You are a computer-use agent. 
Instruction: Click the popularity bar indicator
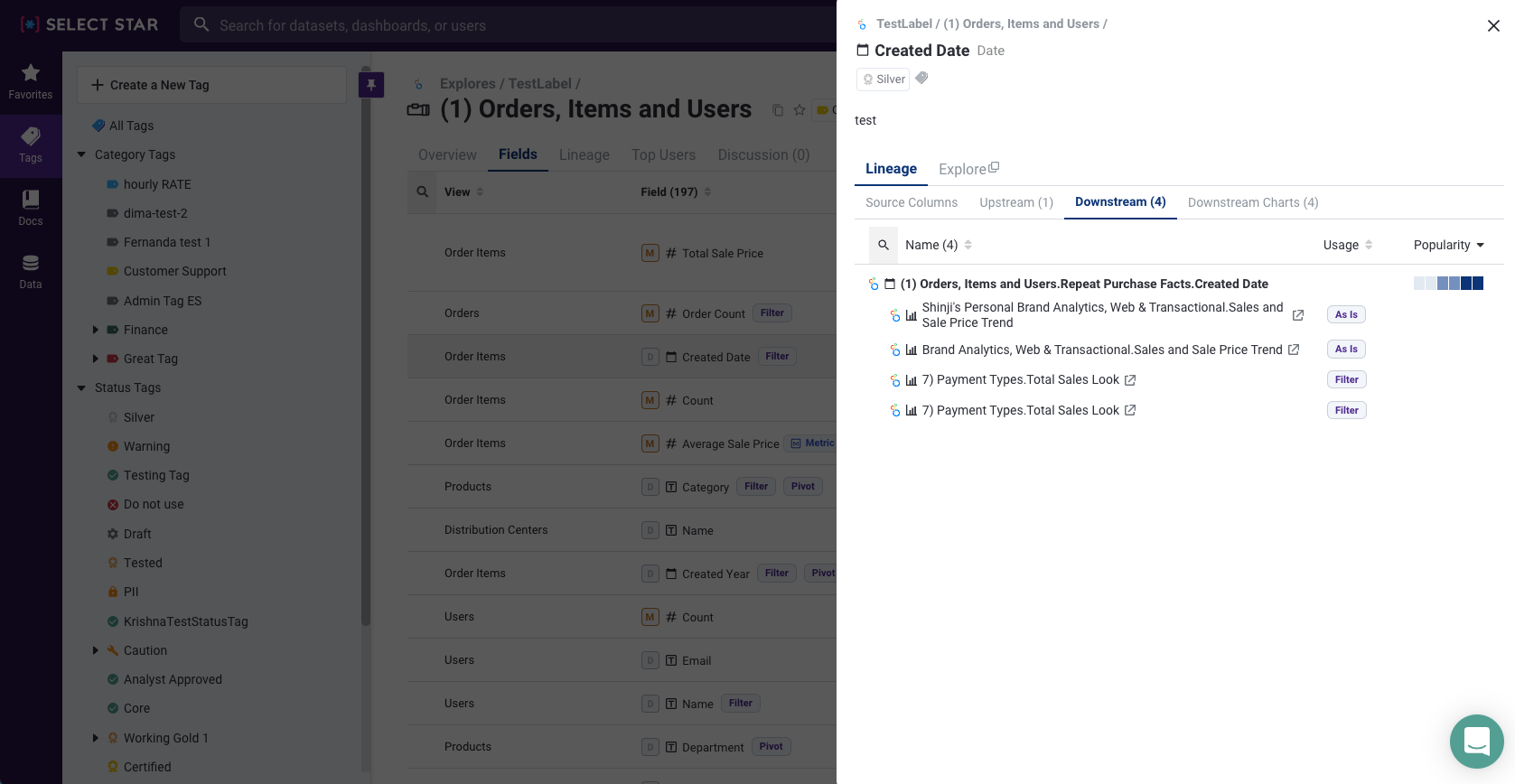pos(1448,284)
